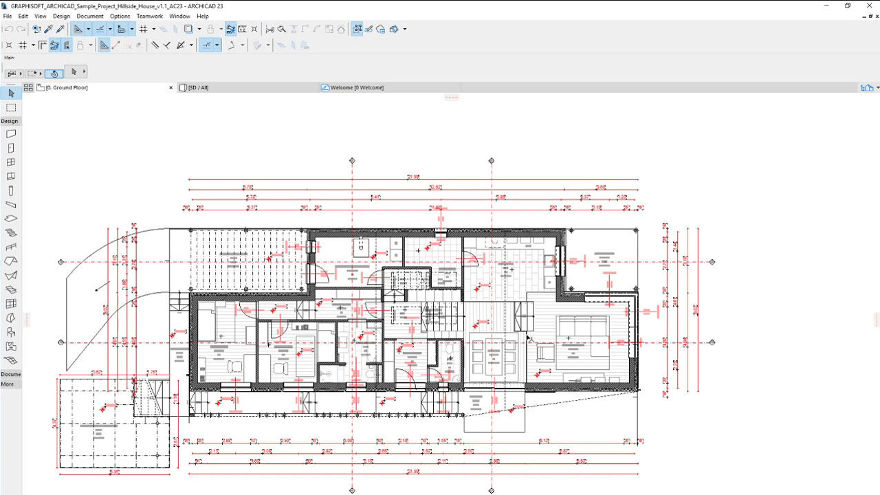The width and height of the screenshot is (880, 495).
Task: Select the Marquee tool in the toolbox
Action: [x=11, y=107]
